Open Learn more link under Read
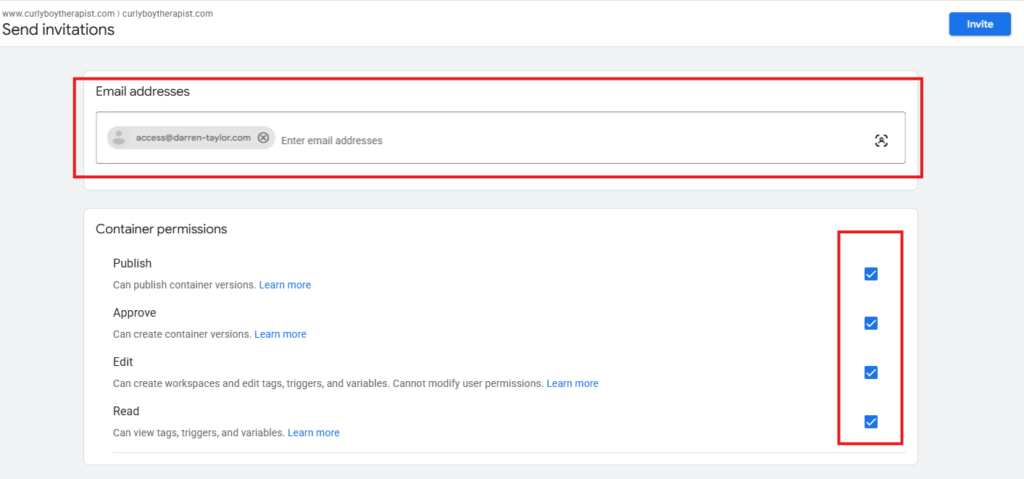The width and height of the screenshot is (1024, 479). coord(313,433)
